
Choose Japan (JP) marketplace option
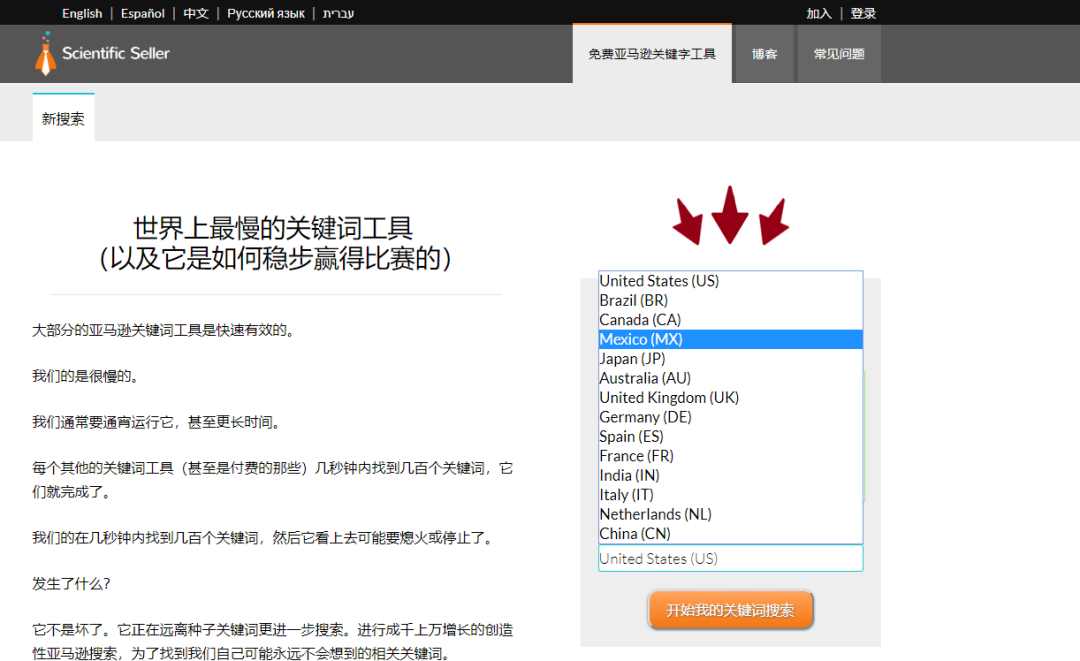tap(632, 359)
